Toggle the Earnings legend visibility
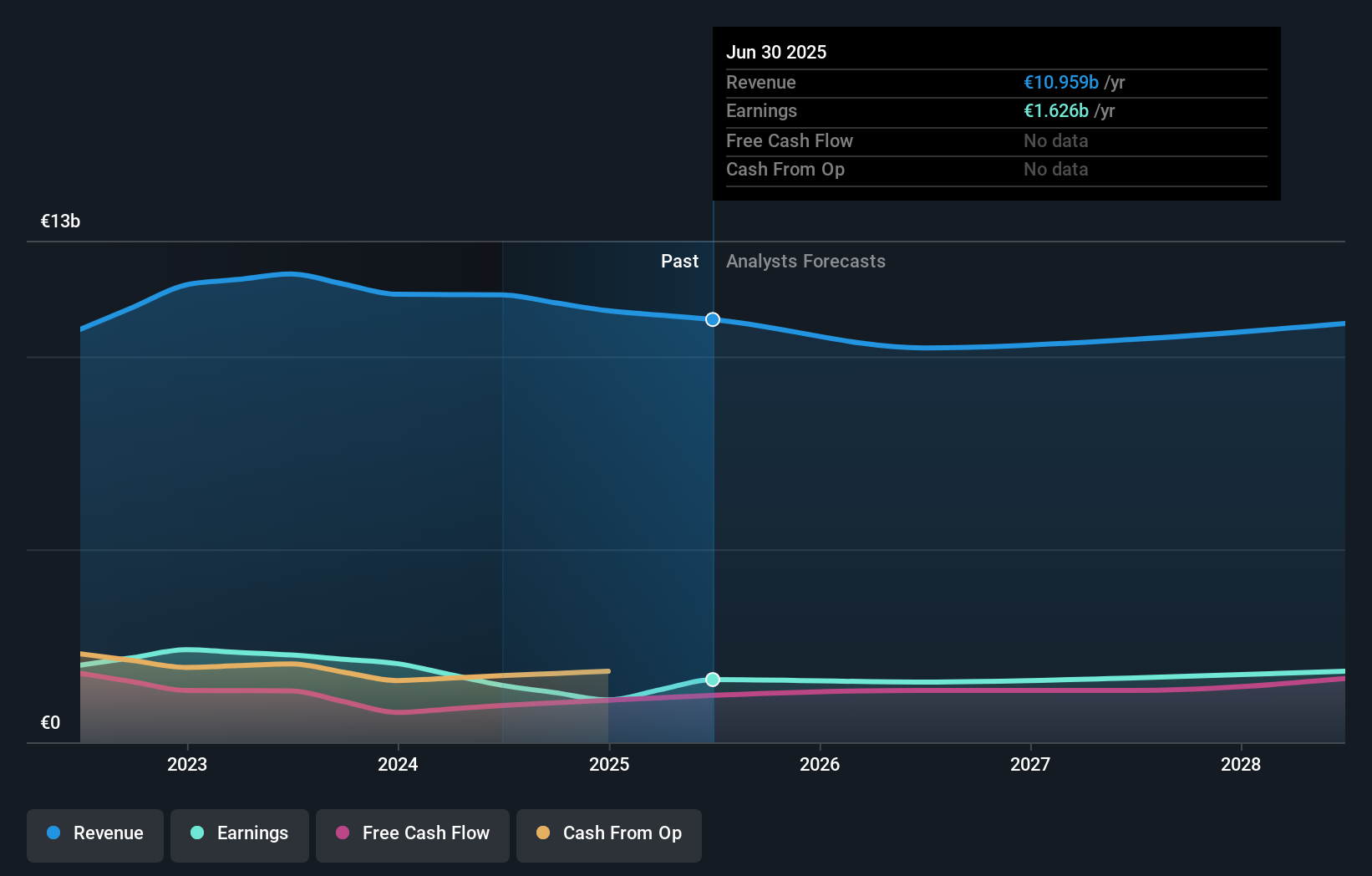Viewport: 1372px width, 876px height. tap(240, 833)
